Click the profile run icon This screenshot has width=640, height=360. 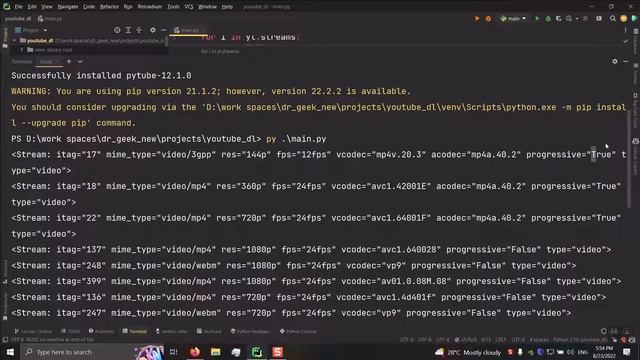569,19
